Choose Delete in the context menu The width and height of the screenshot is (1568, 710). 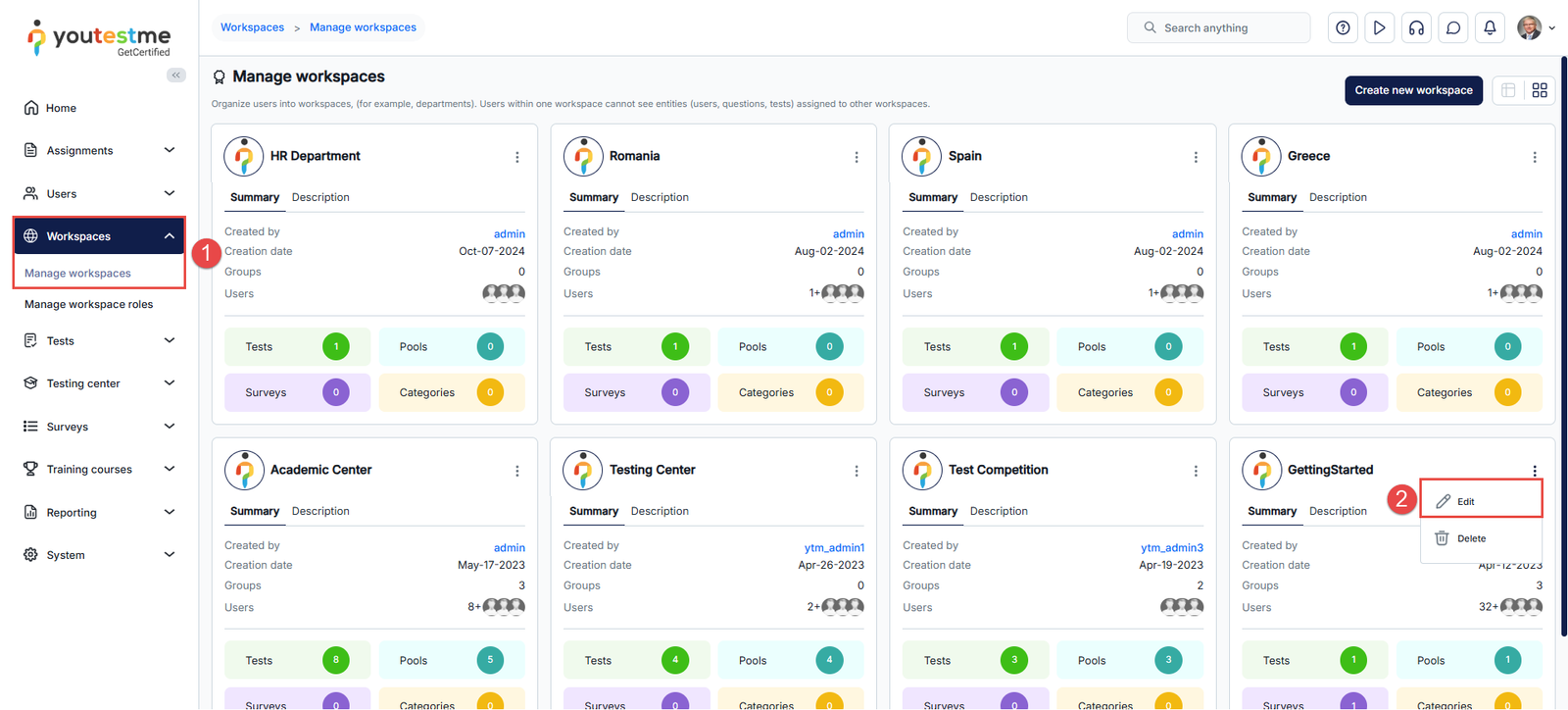[1470, 538]
